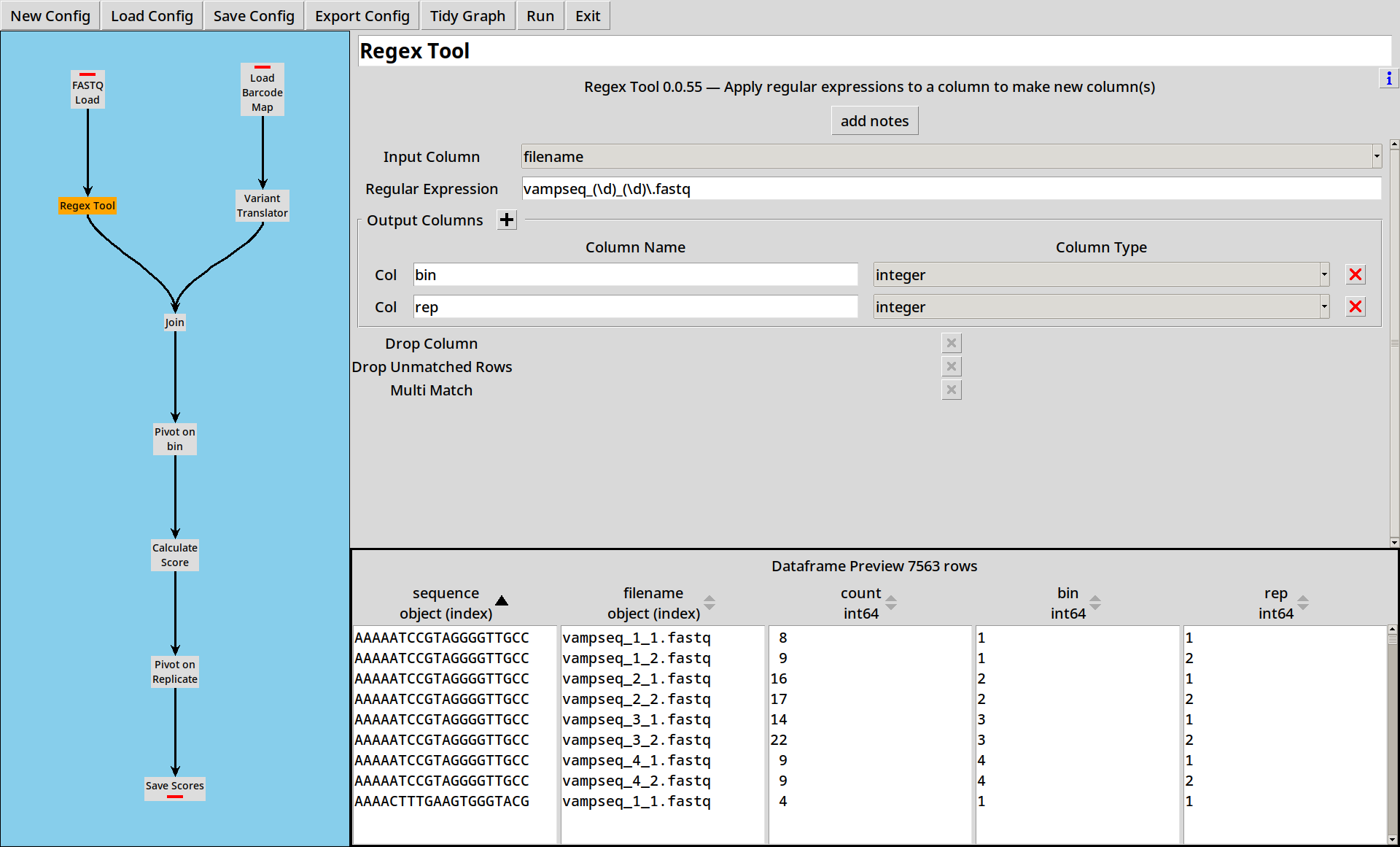The width and height of the screenshot is (1400, 847).
Task: Select the Load Barcode Map node
Action: [x=262, y=90]
